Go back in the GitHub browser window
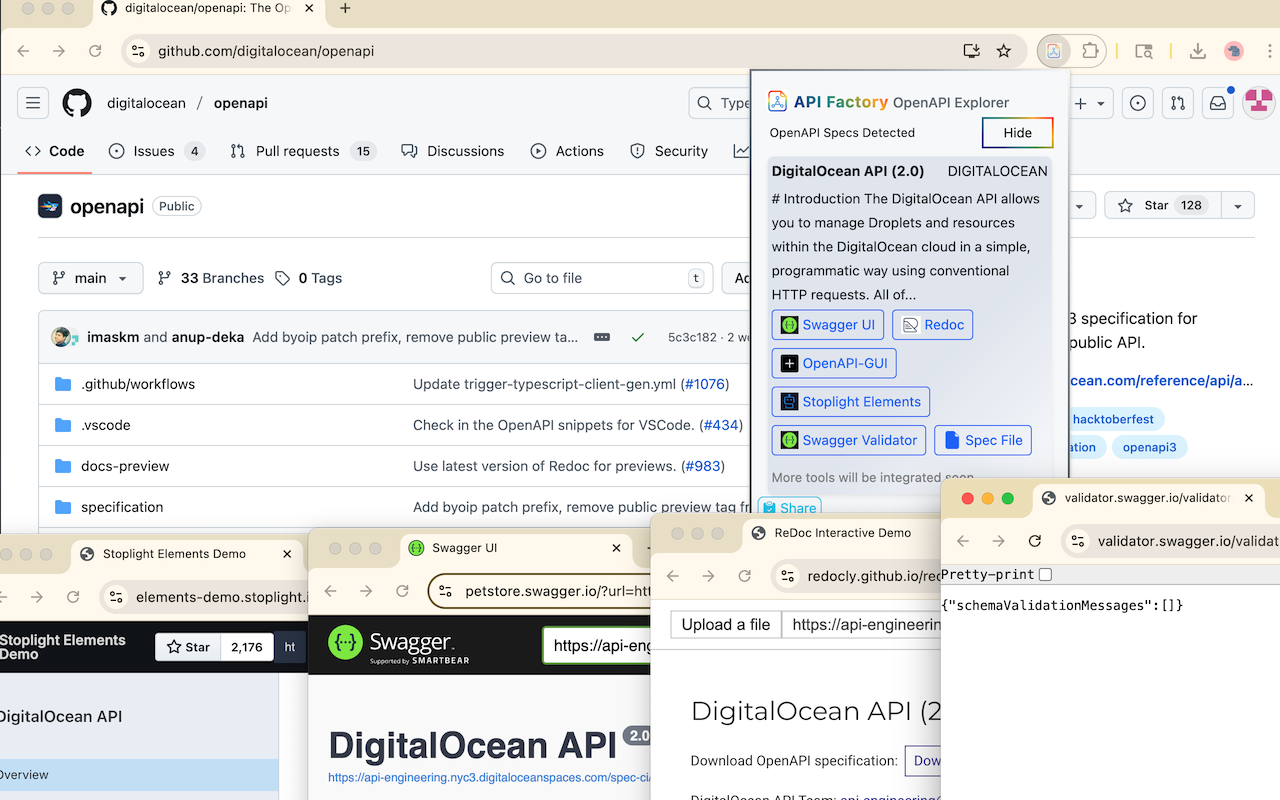This screenshot has height=800, width=1280. tap(23, 51)
